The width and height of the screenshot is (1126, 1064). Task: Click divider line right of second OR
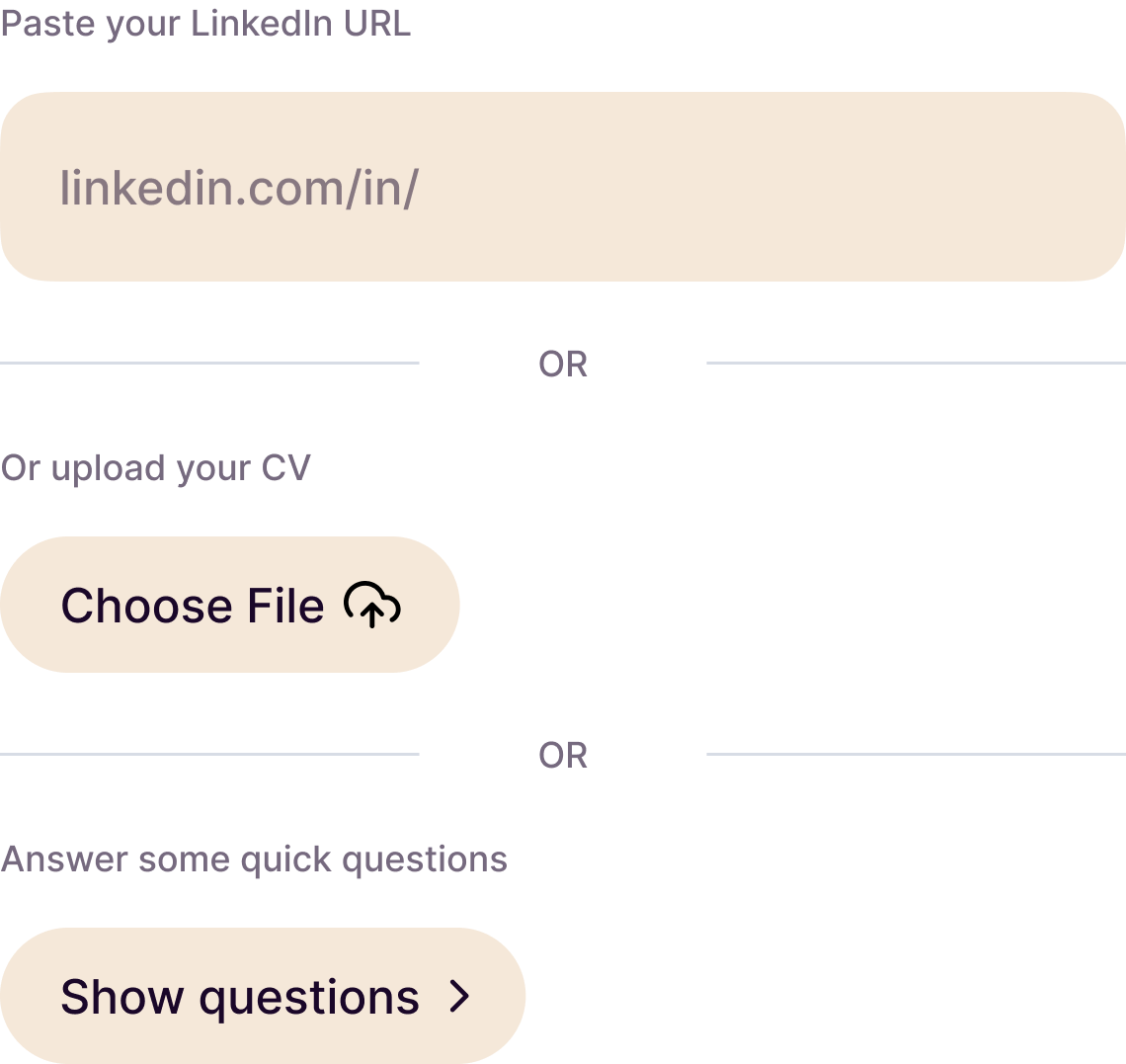[917, 755]
